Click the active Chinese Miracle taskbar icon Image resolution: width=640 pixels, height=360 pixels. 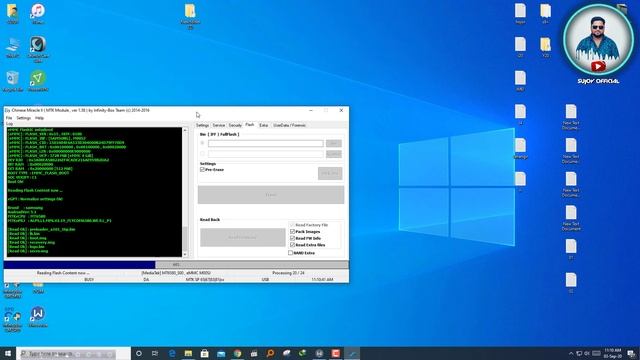(352, 353)
